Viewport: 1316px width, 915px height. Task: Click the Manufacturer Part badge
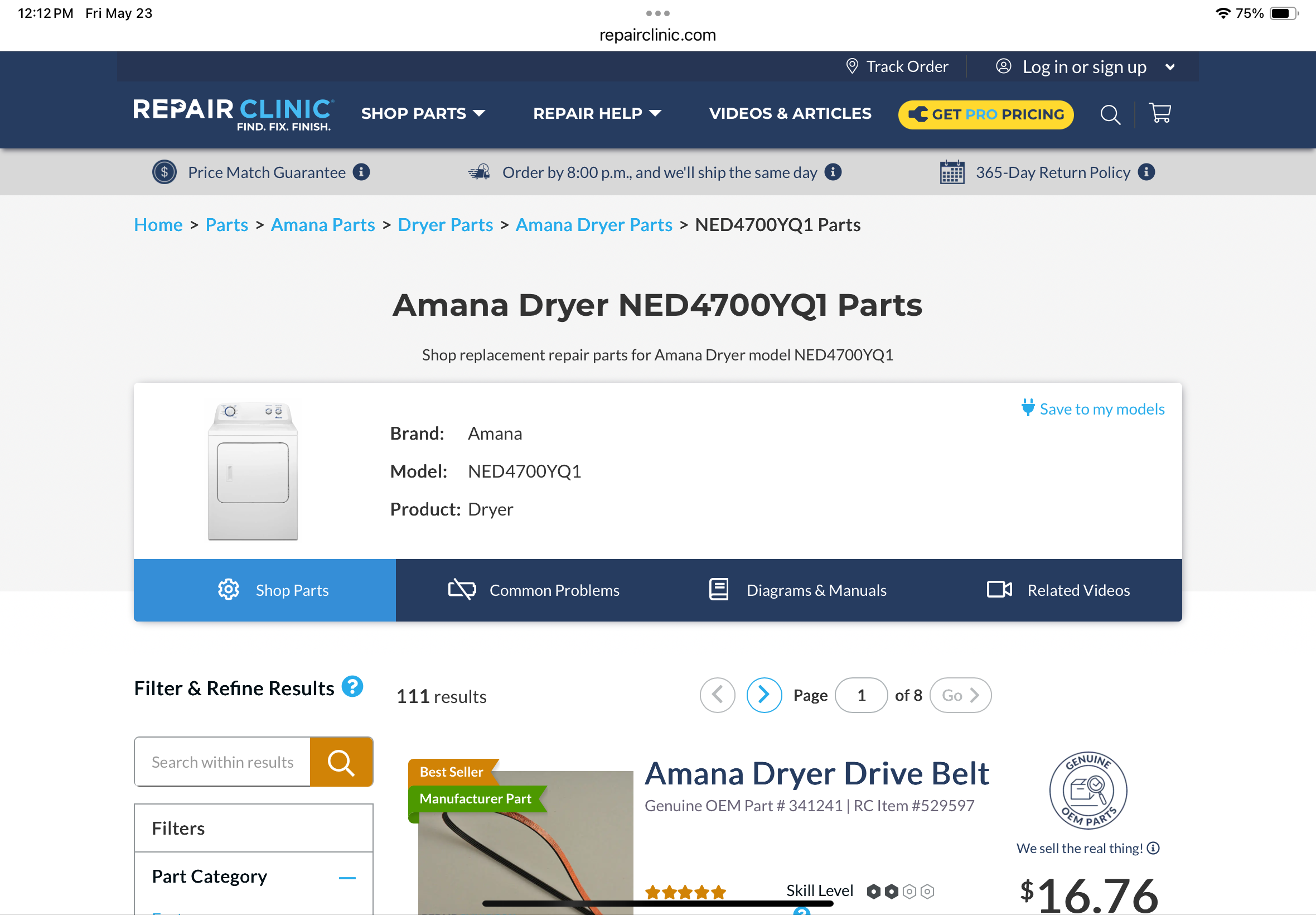[x=477, y=798]
